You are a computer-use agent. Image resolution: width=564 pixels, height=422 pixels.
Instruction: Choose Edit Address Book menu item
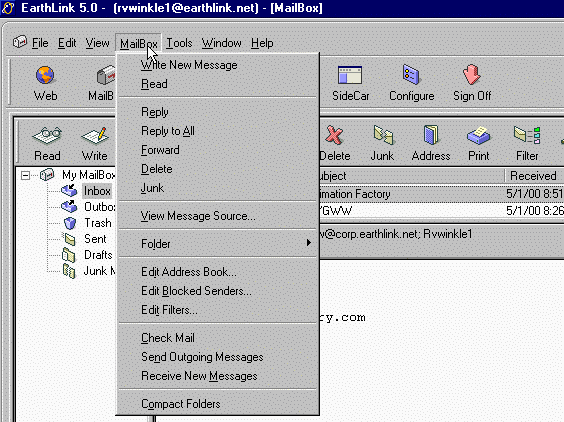[218, 272]
